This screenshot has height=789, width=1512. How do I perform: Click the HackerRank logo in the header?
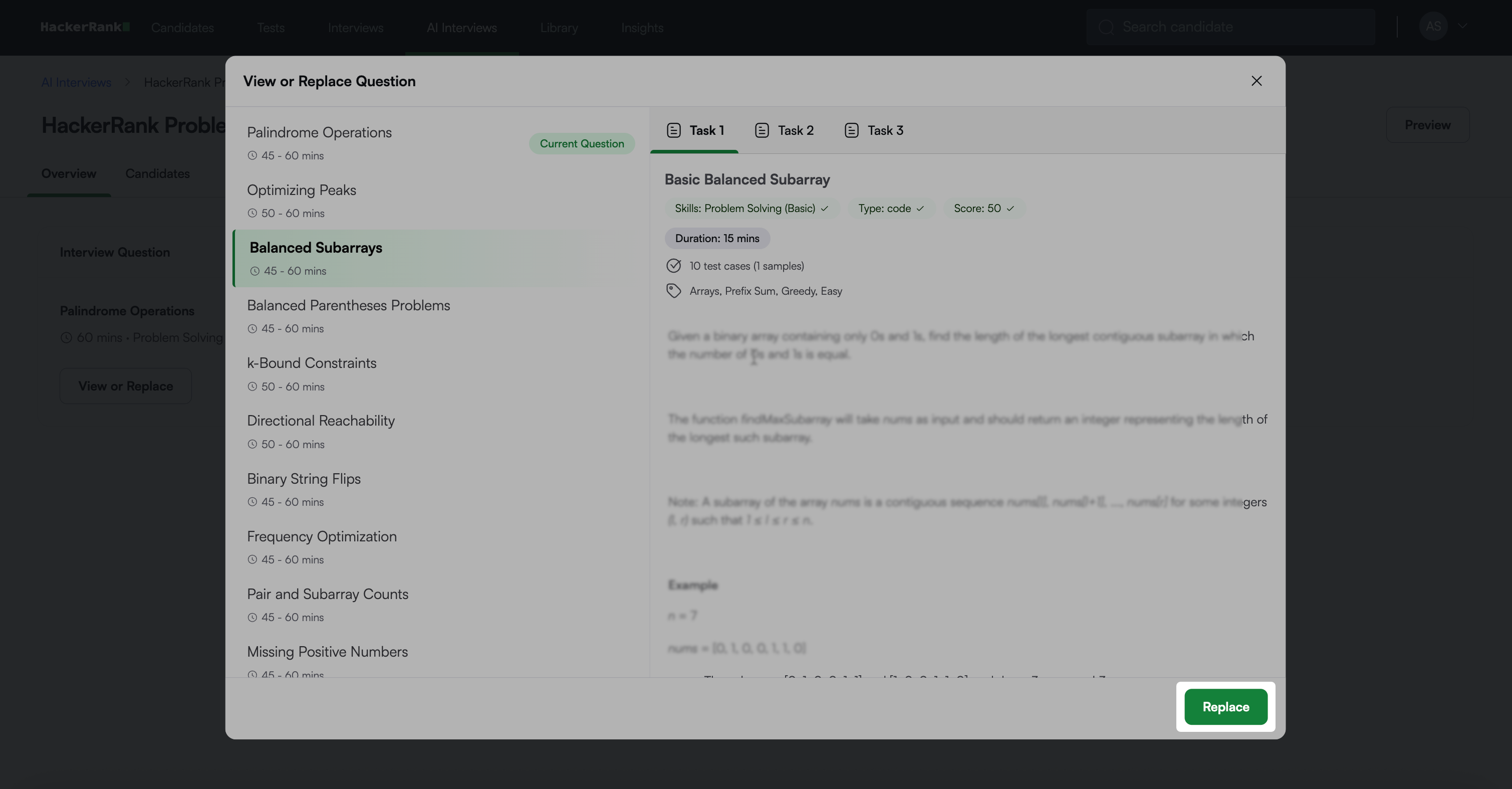(85, 27)
